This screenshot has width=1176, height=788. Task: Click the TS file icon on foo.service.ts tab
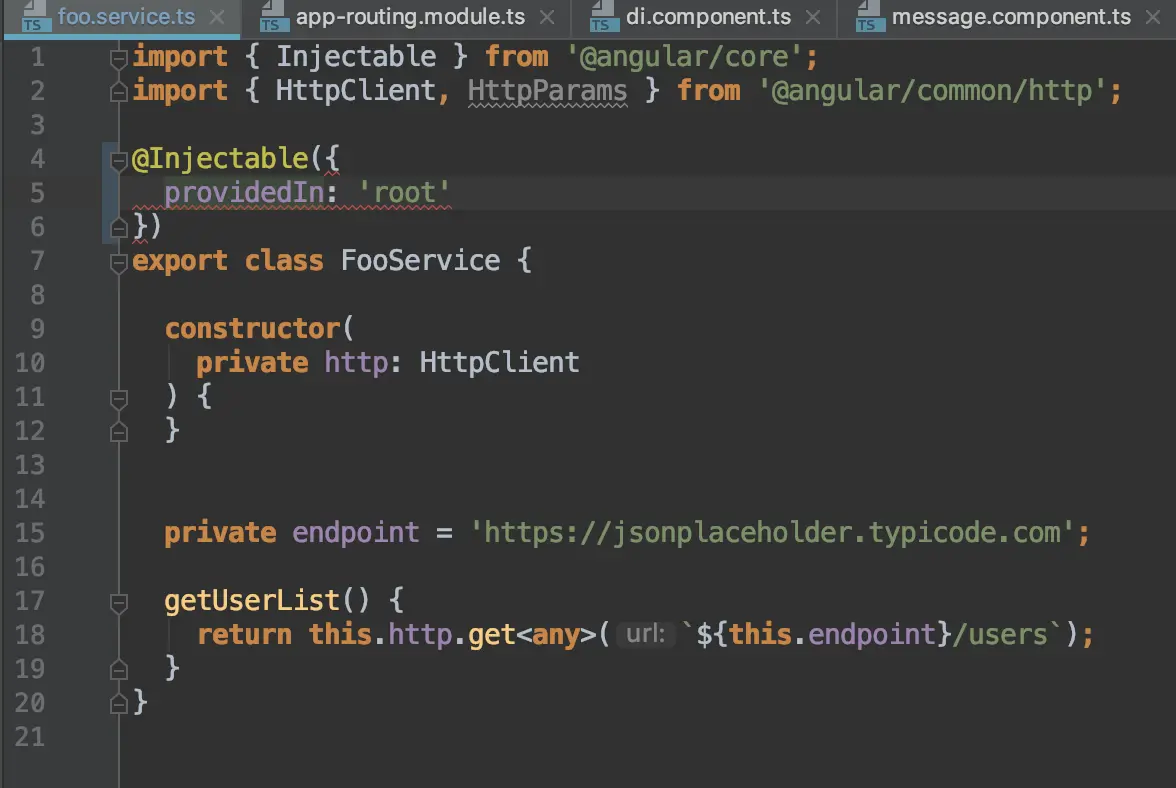tap(35, 16)
